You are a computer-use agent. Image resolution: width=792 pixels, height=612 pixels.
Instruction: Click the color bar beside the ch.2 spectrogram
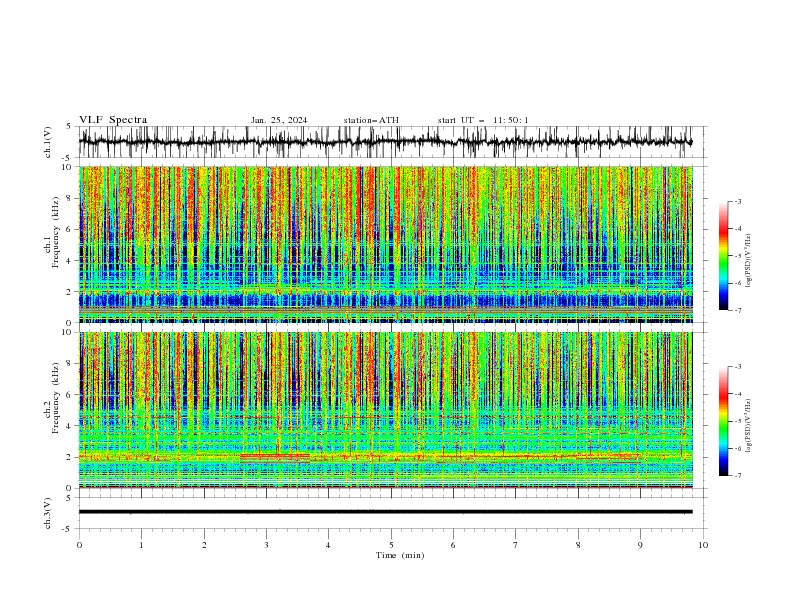click(x=723, y=421)
